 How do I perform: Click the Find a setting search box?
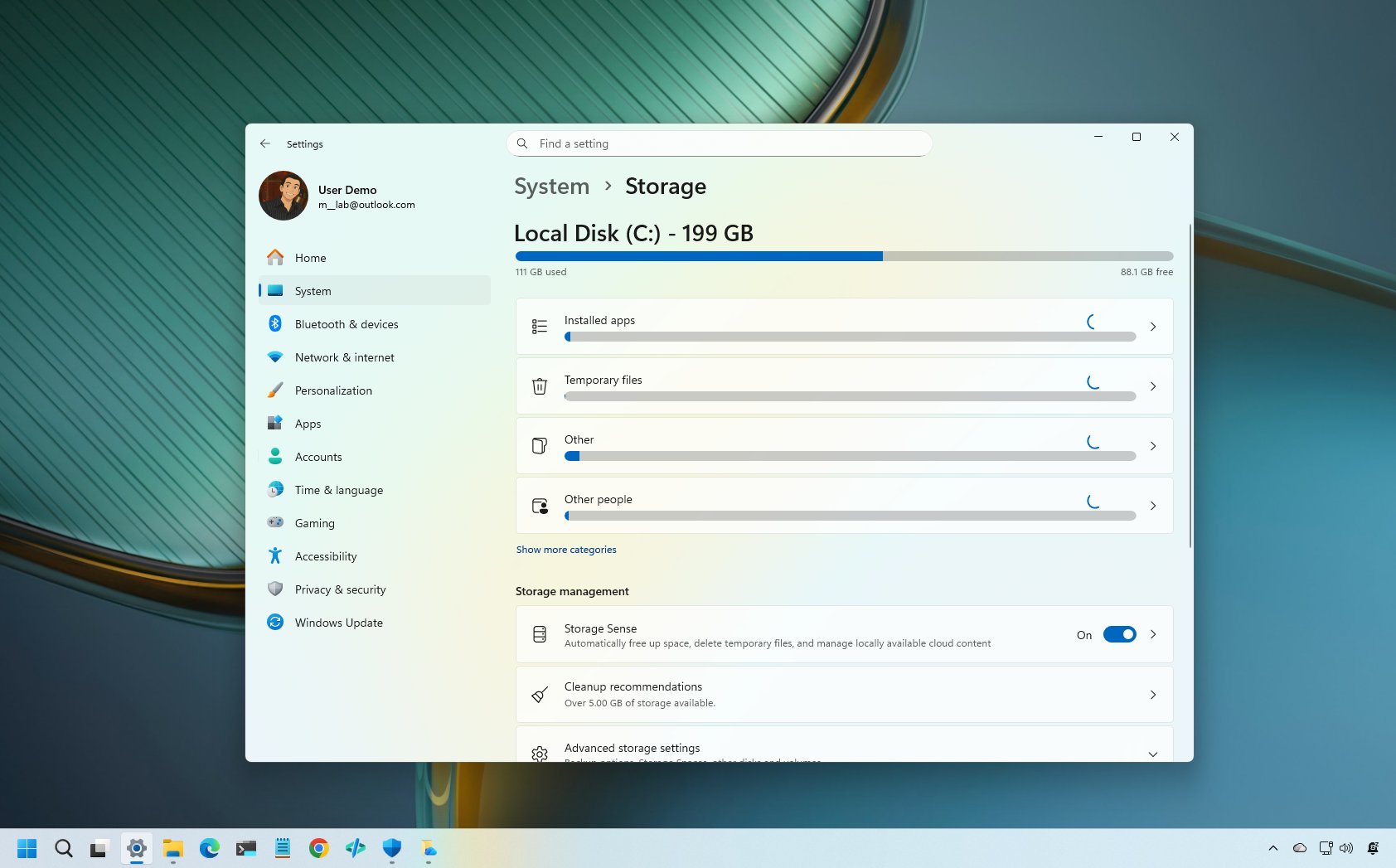[x=718, y=143]
